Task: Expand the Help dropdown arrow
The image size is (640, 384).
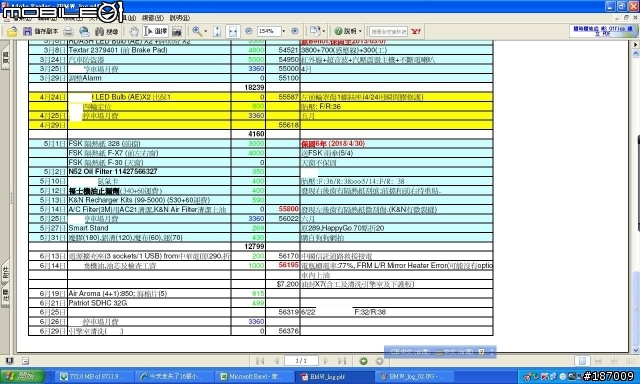Action: (x=360, y=31)
